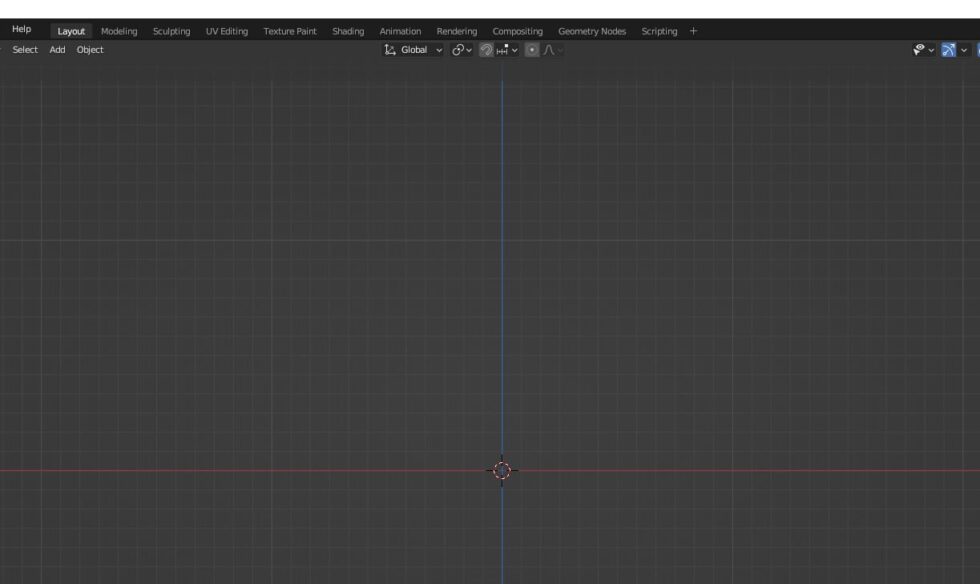The width and height of the screenshot is (980, 584).
Task: Expand the snap settings chevron
Action: click(515, 49)
